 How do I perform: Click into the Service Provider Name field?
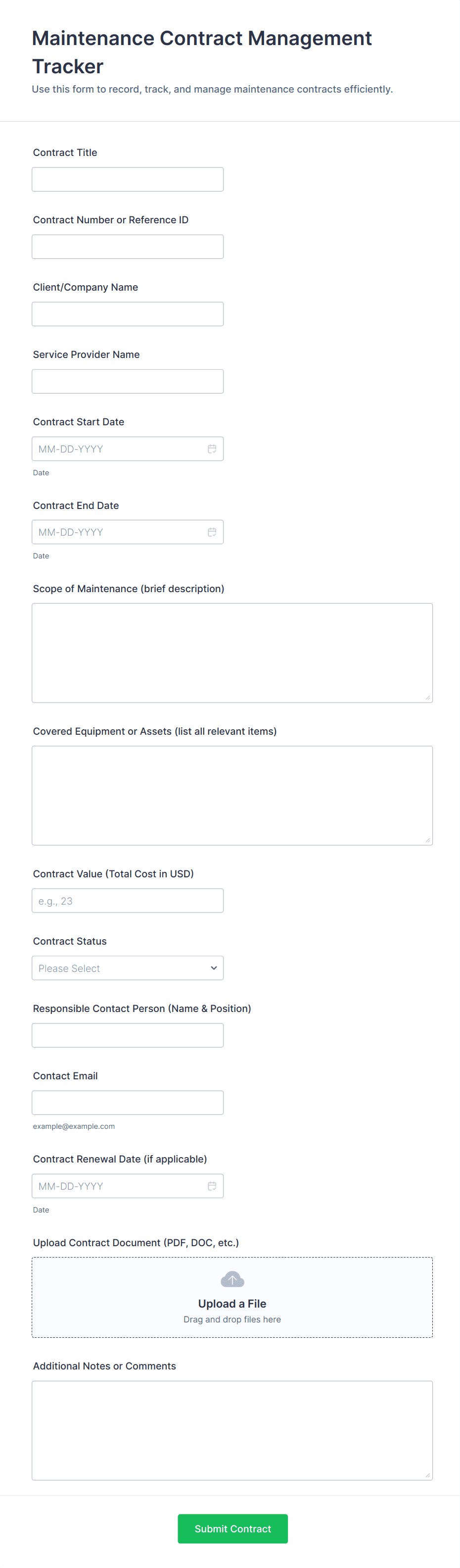[x=127, y=382]
